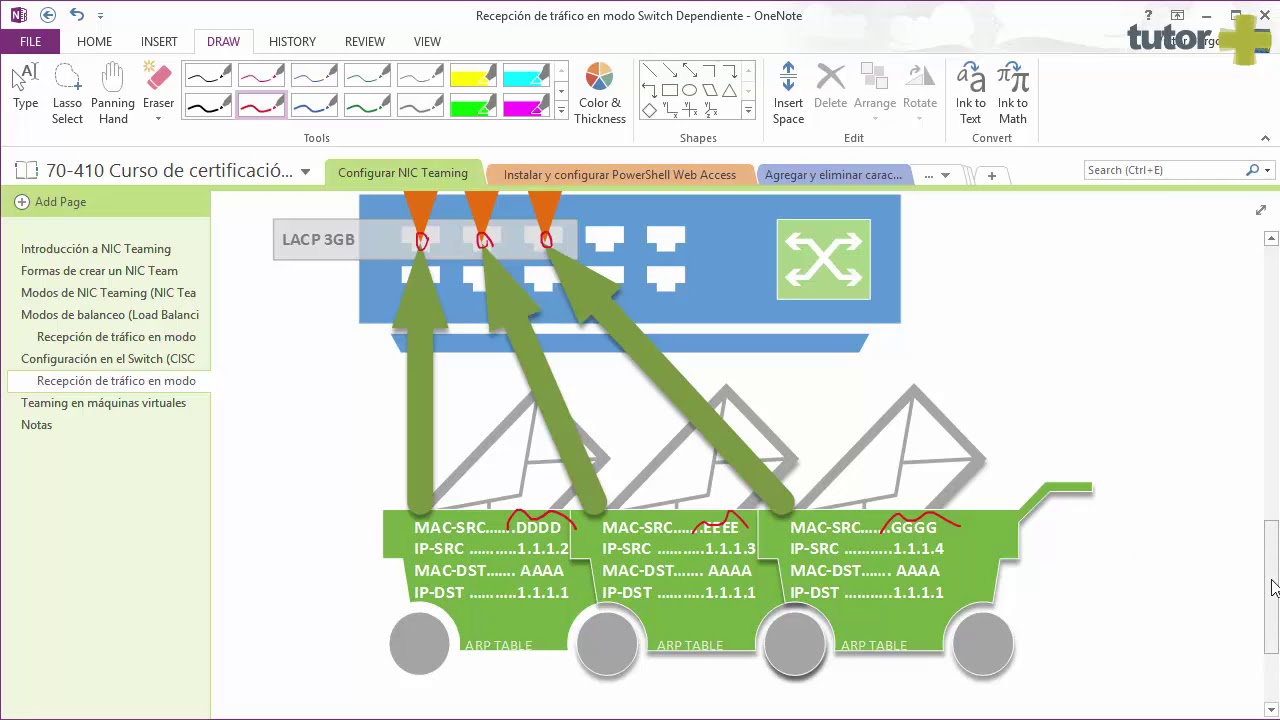
Task: Pick the thin black pen
Action: [209, 75]
